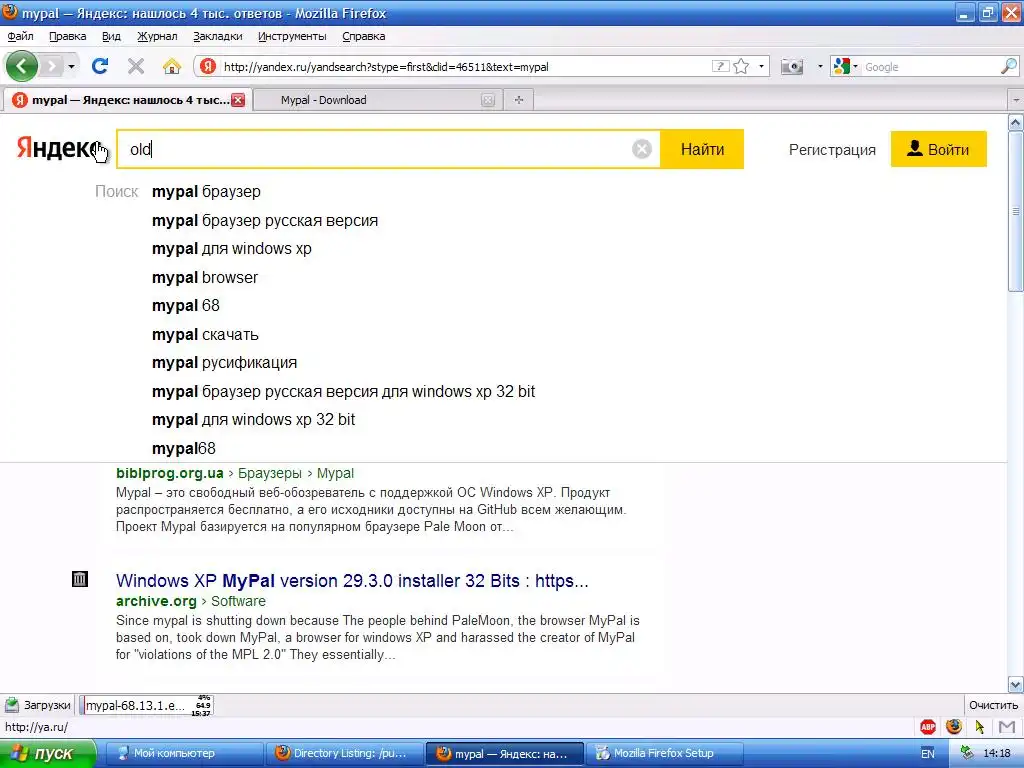The image size is (1024, 768).
Task: Open a new tab with the plus button
Action: click(519, 100)
